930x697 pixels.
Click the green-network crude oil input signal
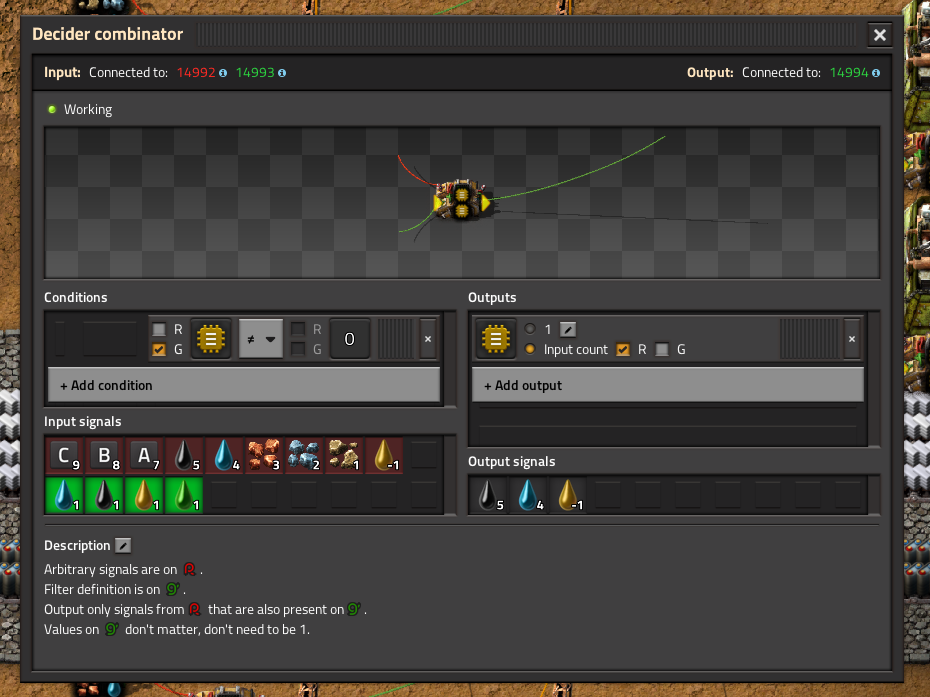click(x=104, y=495)
